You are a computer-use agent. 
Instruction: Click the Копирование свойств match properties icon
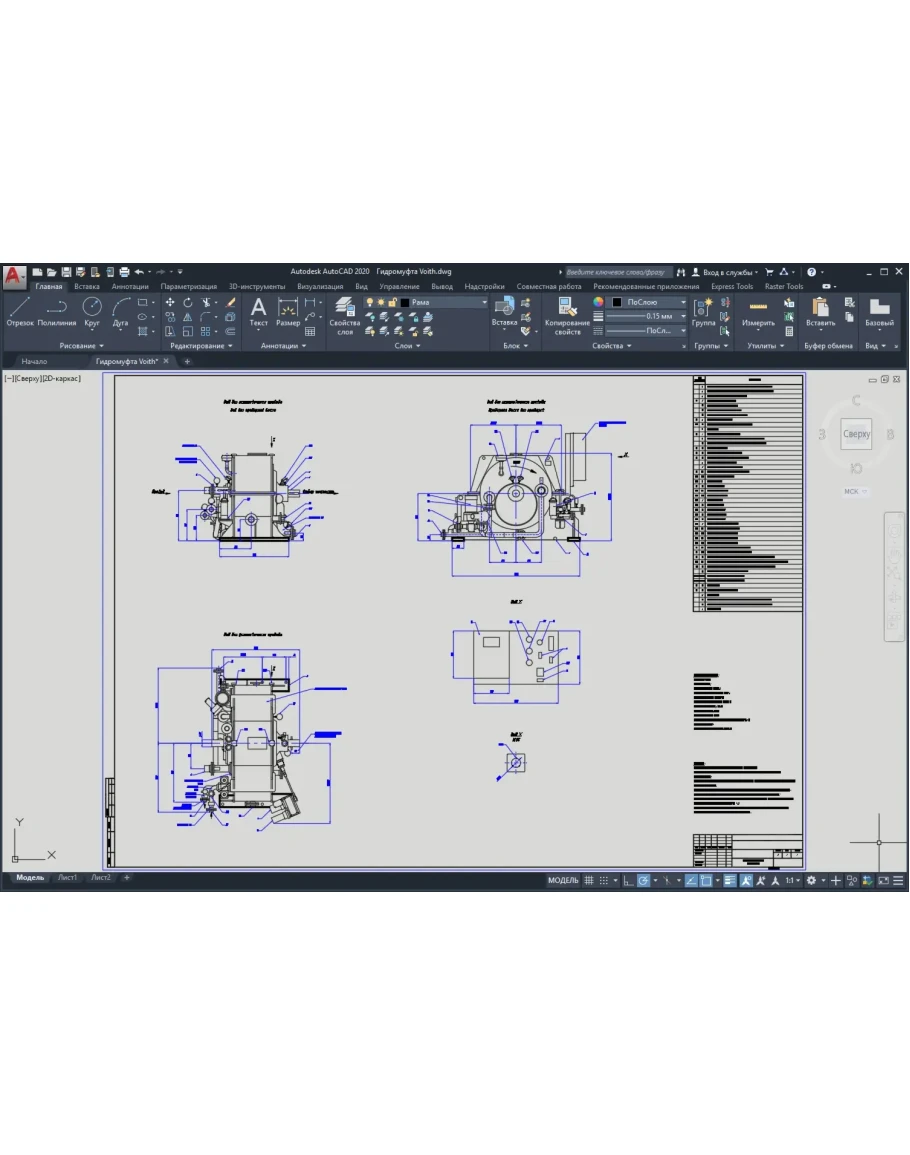567,314
